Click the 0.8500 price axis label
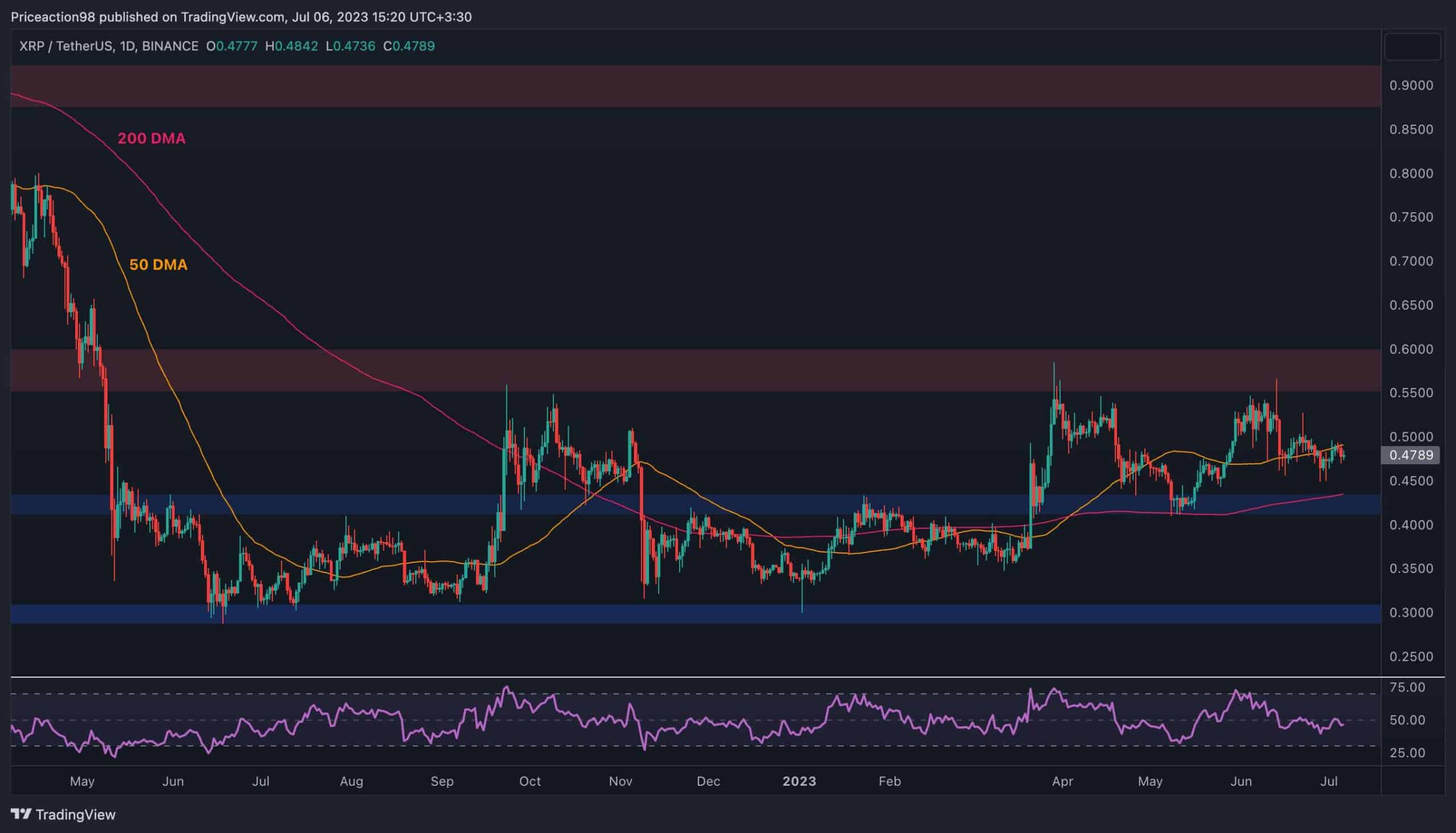Image resolution: width=1456 pixels, height=833 pixels. click(1412, 129)
